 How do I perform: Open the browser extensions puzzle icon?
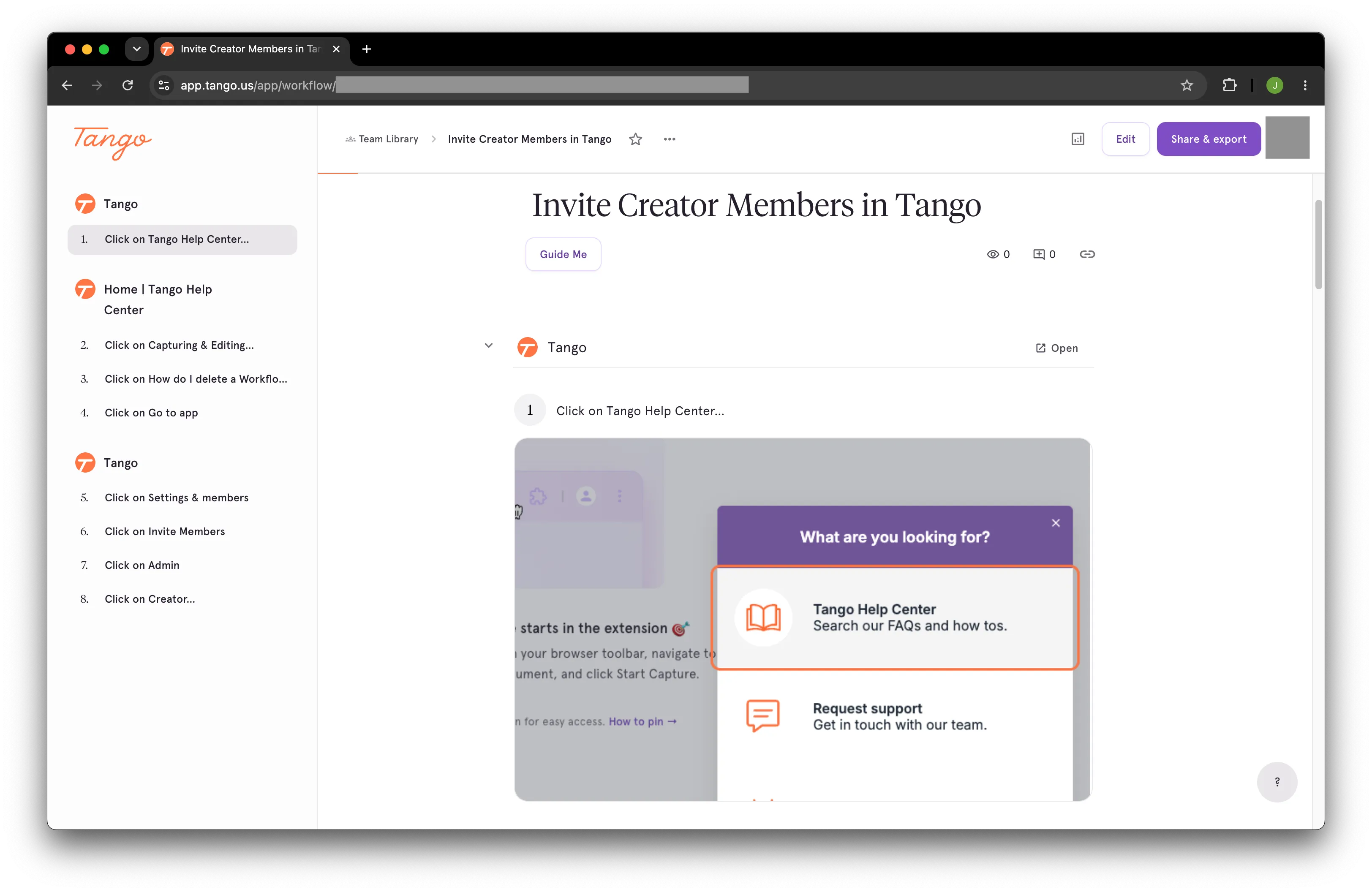coord(1228,85)
